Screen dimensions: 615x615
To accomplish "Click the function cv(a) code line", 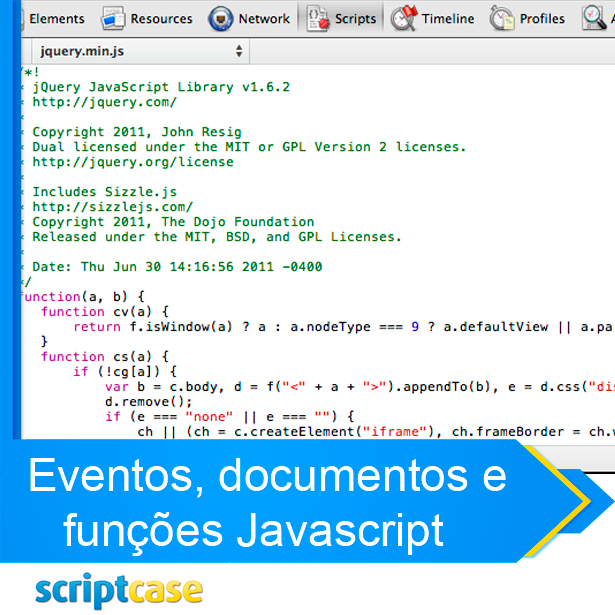I will pos(105,312).
